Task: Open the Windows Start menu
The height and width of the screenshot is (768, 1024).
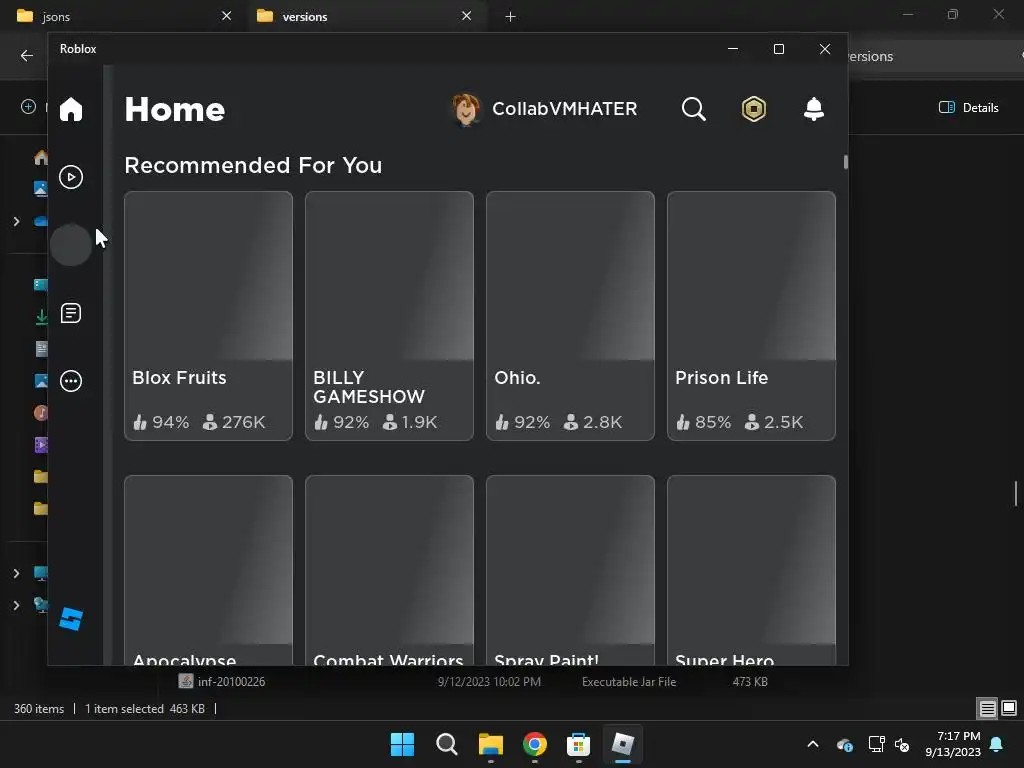Action: click(x=402, y=744)
